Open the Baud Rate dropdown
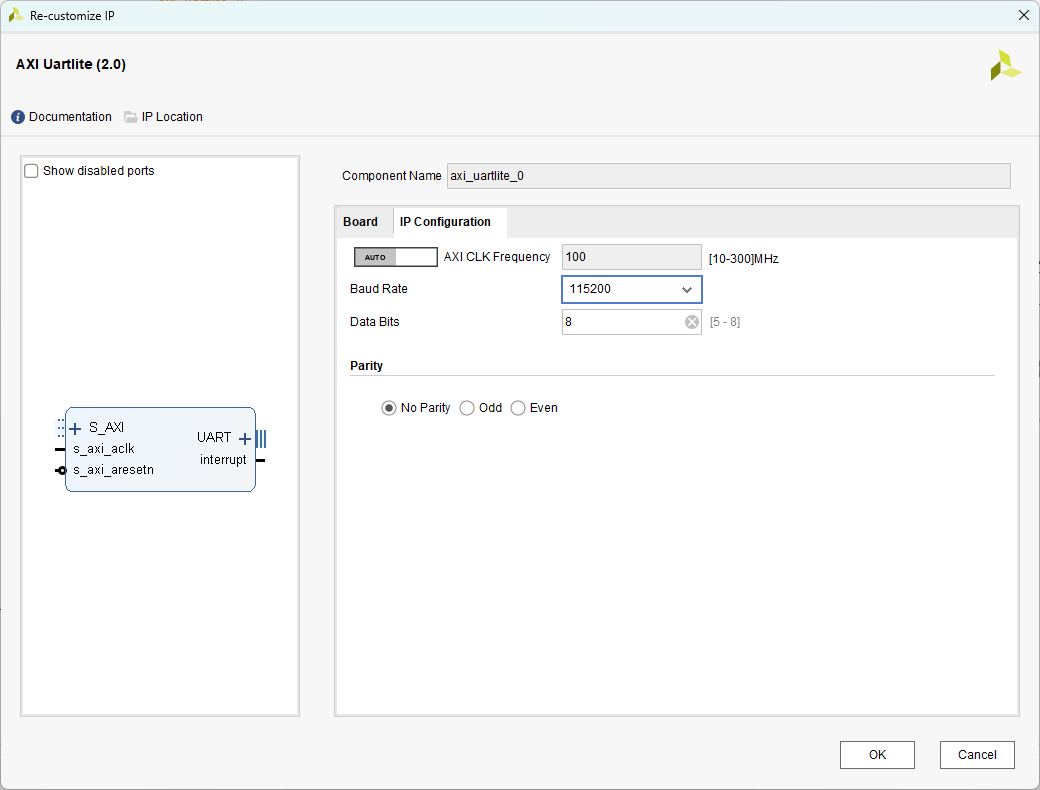Viewport: 1040px width, 790px height. (631, 289)
